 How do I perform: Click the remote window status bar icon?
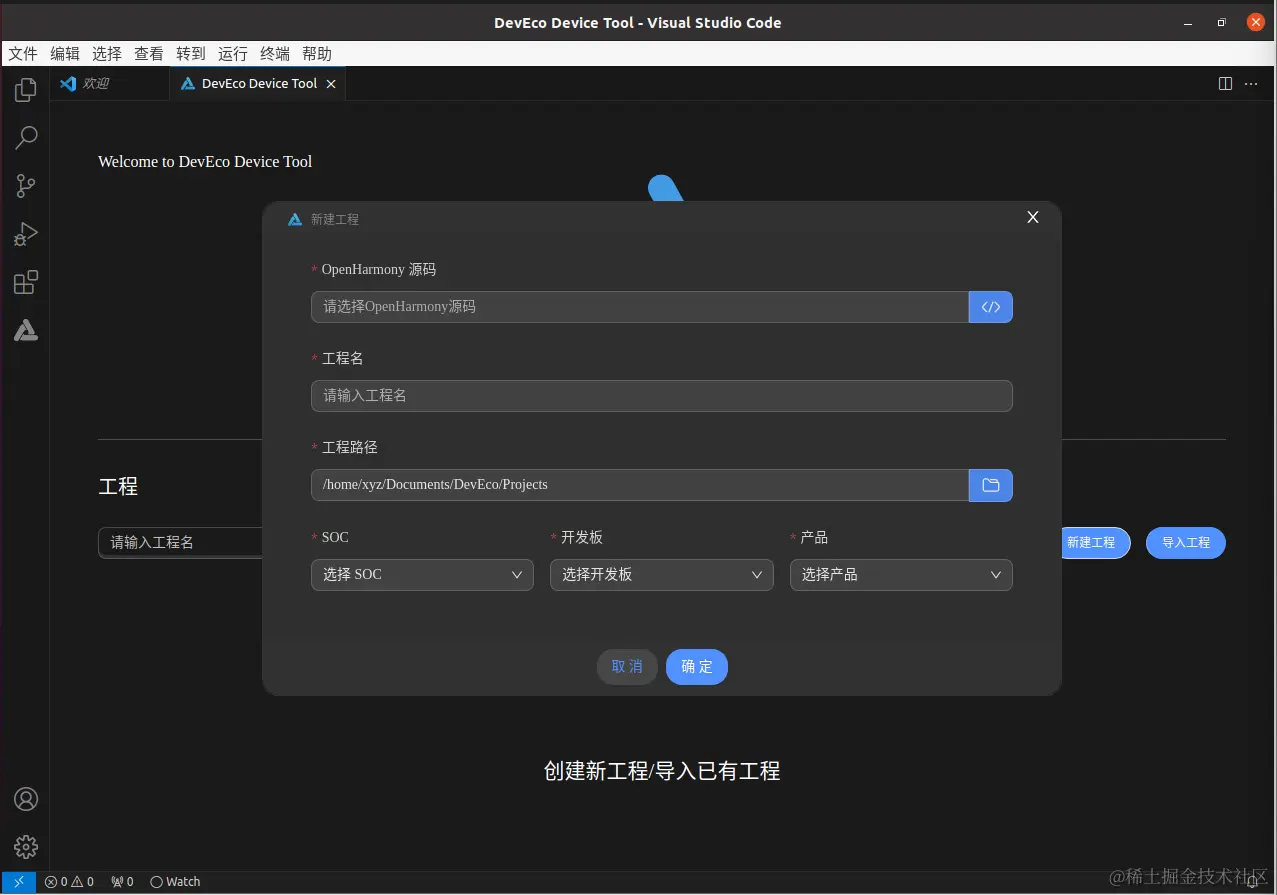[18, 882]
